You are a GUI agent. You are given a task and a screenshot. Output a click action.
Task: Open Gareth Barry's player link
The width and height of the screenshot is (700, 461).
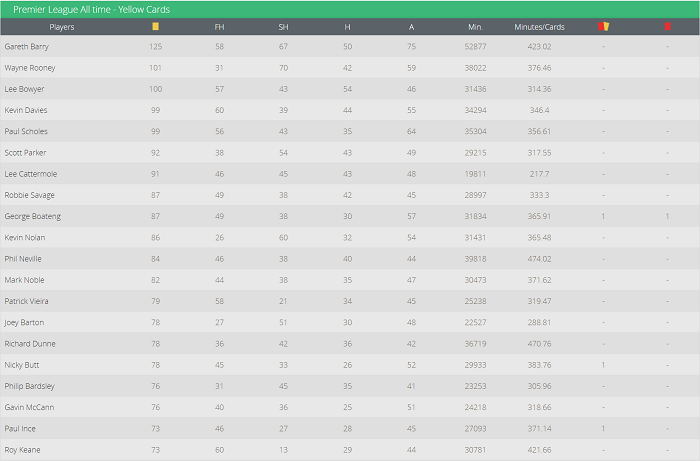pyautogui.click(x=26, y=47)
